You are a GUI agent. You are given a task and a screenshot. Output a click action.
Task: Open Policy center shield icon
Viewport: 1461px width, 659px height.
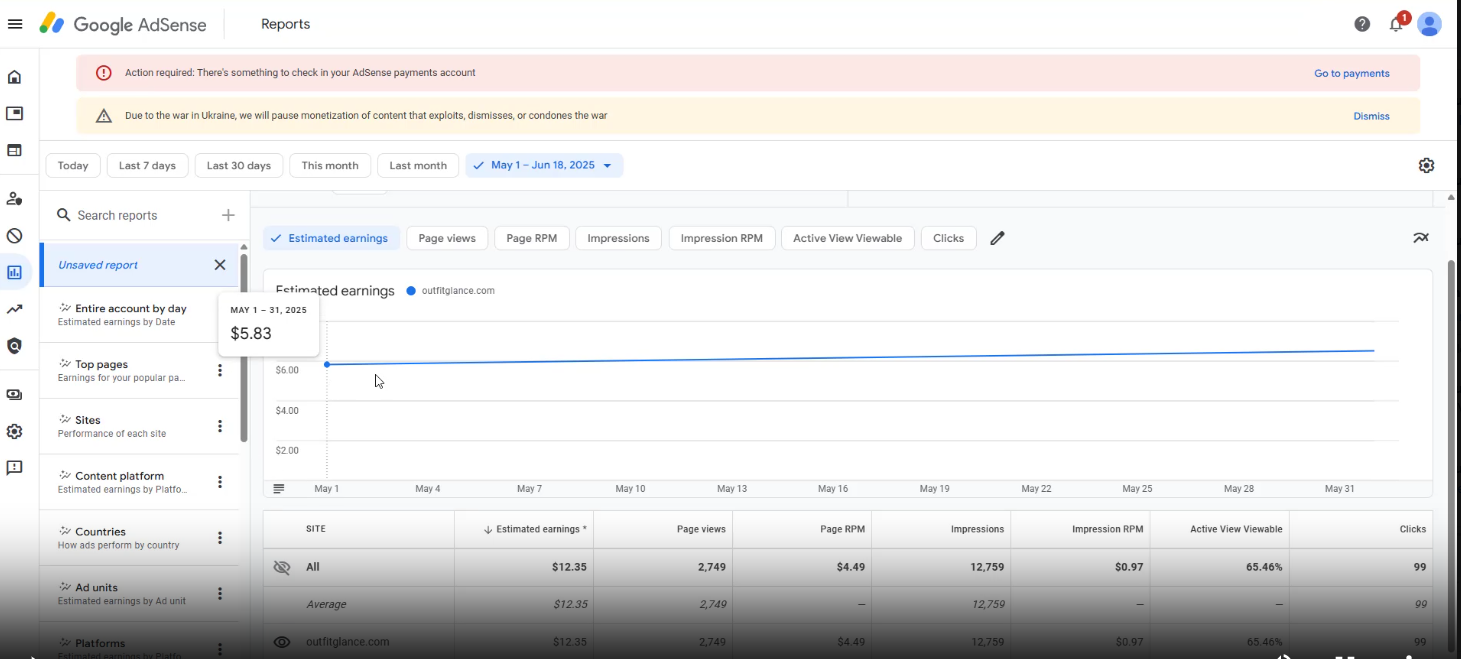pos(15,346)
